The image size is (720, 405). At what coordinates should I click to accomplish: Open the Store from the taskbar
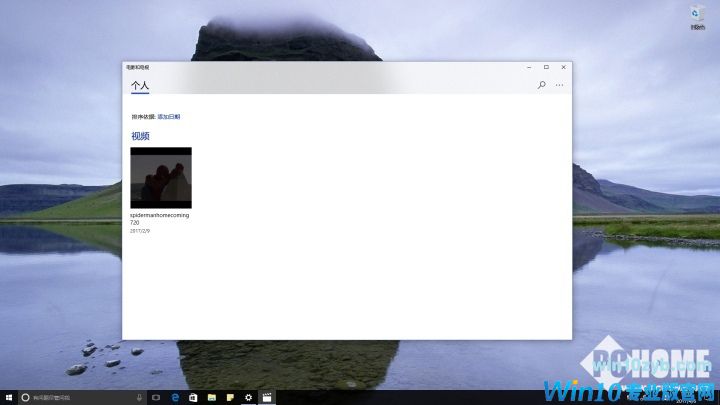click(x=193, y=397)
